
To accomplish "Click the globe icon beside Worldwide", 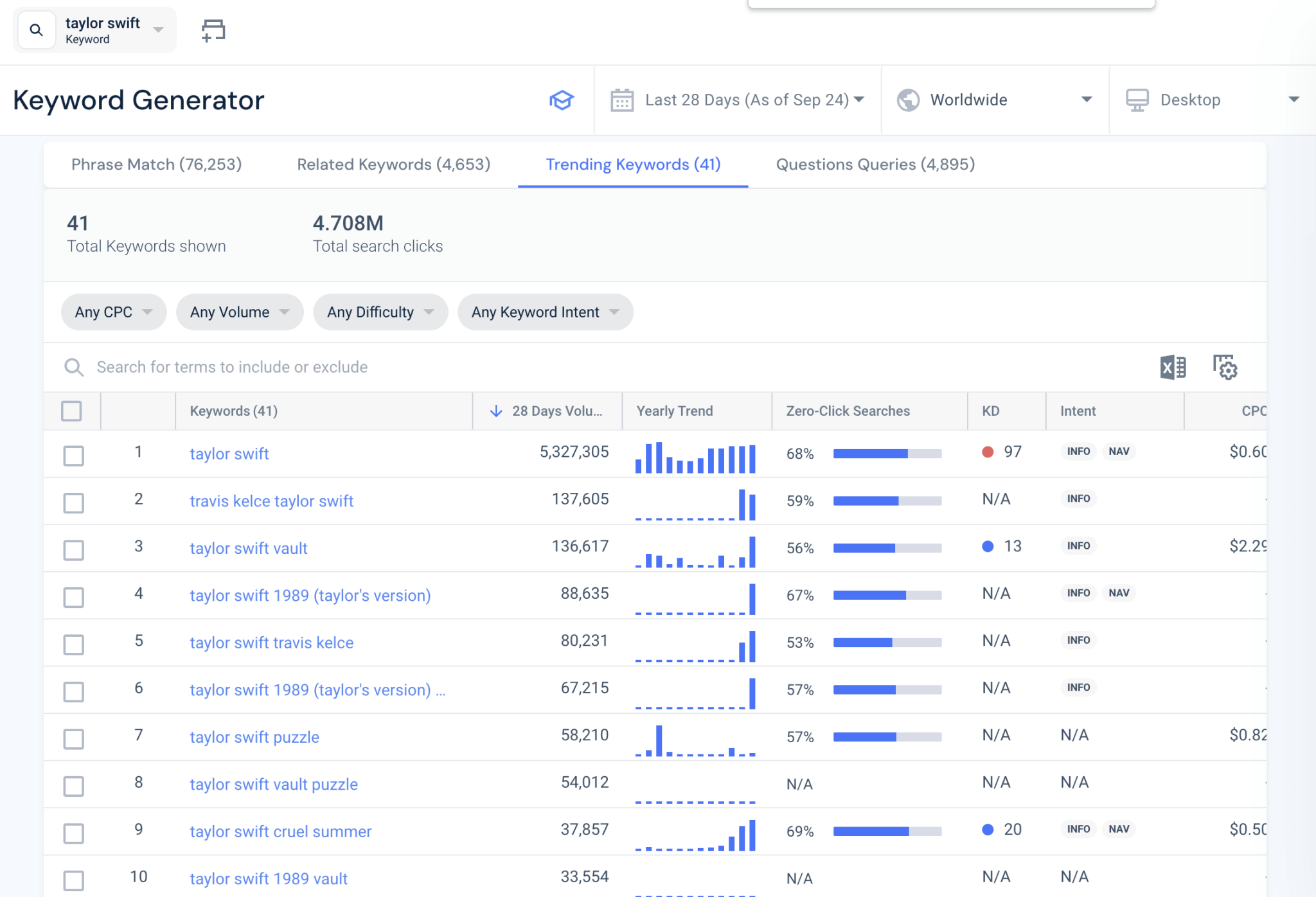I will tap(908, 100).
